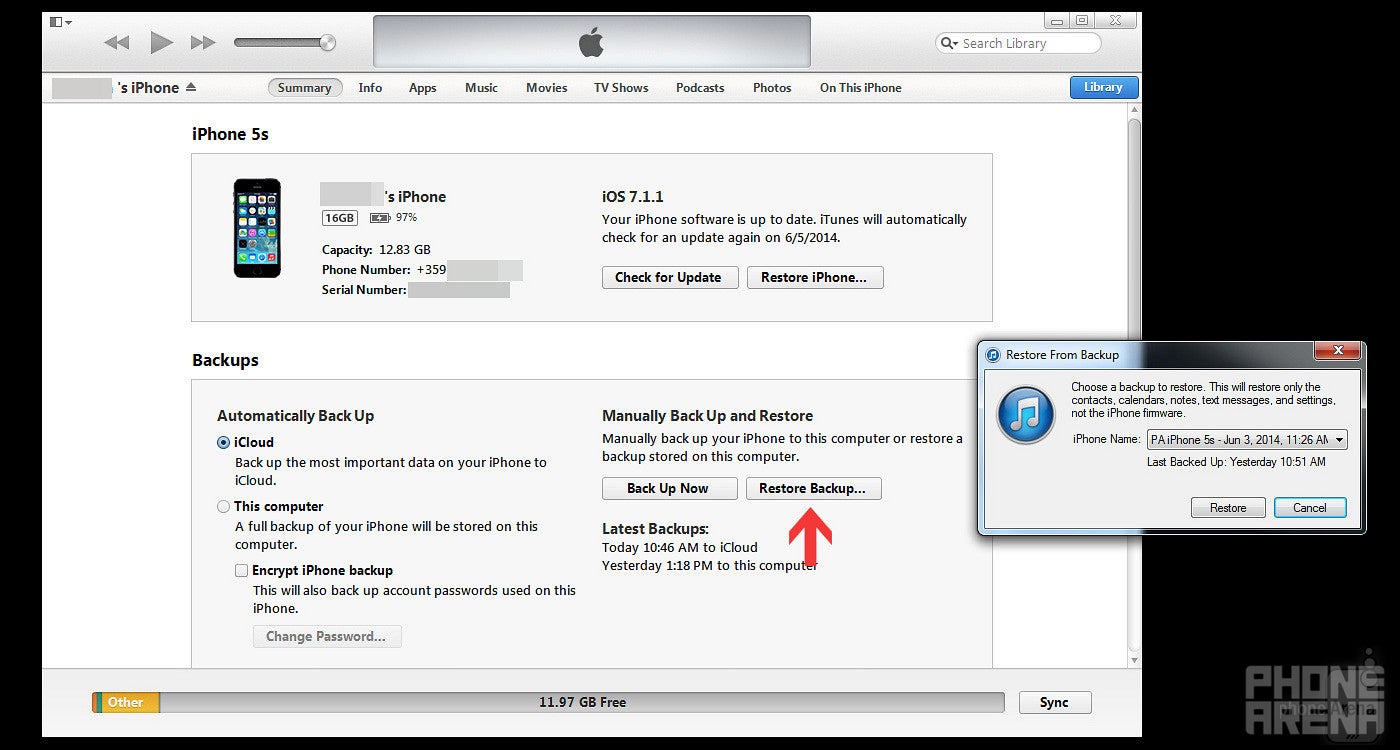Image resolution: width=1400 pixels, height=750 pixels.
Task: Click the blue Library button
Action: 1103,87
